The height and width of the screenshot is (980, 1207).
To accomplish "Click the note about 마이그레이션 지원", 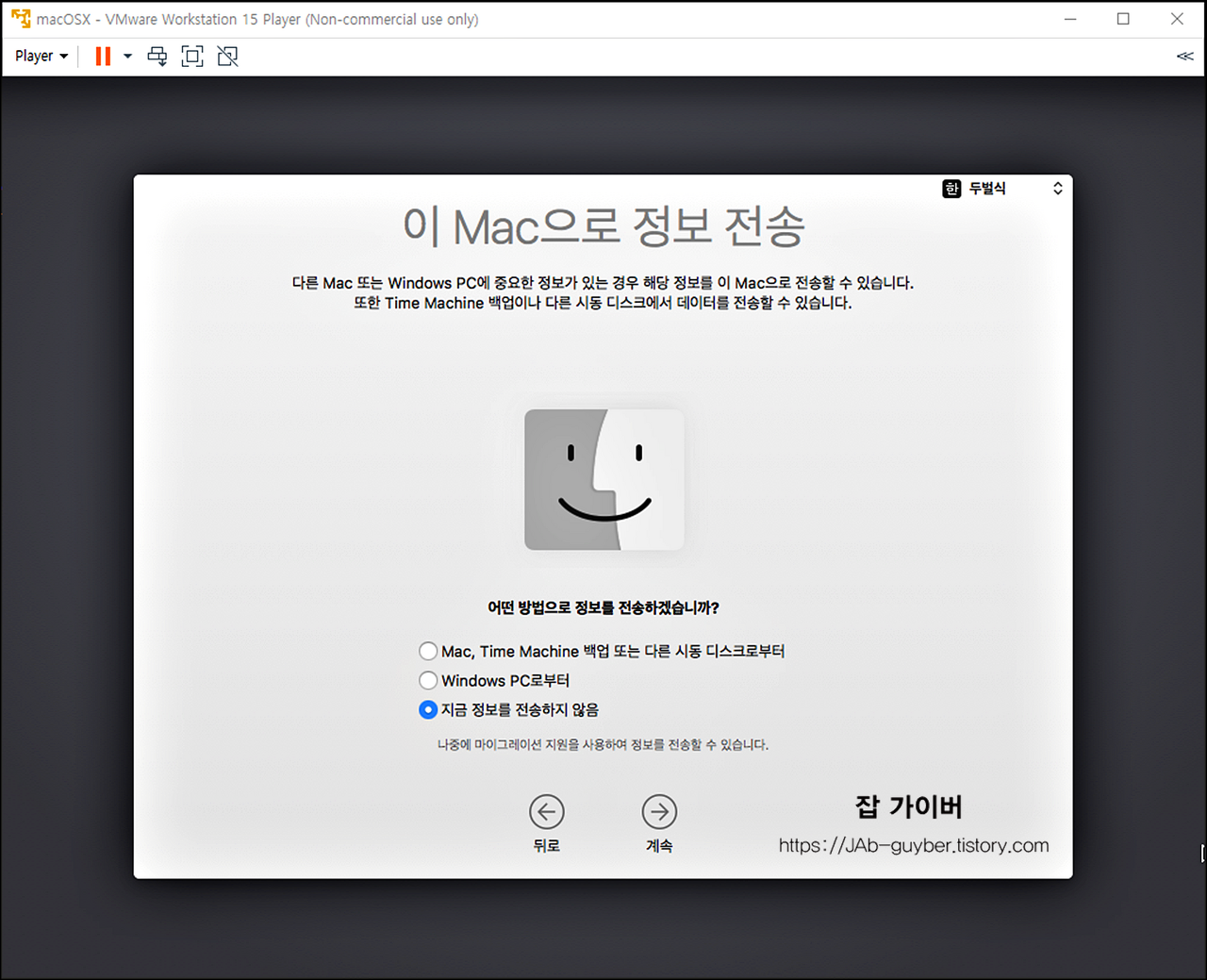I will (x=603, y=744).
